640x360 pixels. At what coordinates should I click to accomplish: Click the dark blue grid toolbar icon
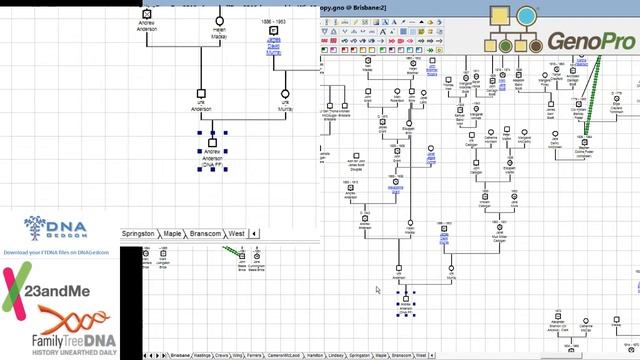coord(404,31)
